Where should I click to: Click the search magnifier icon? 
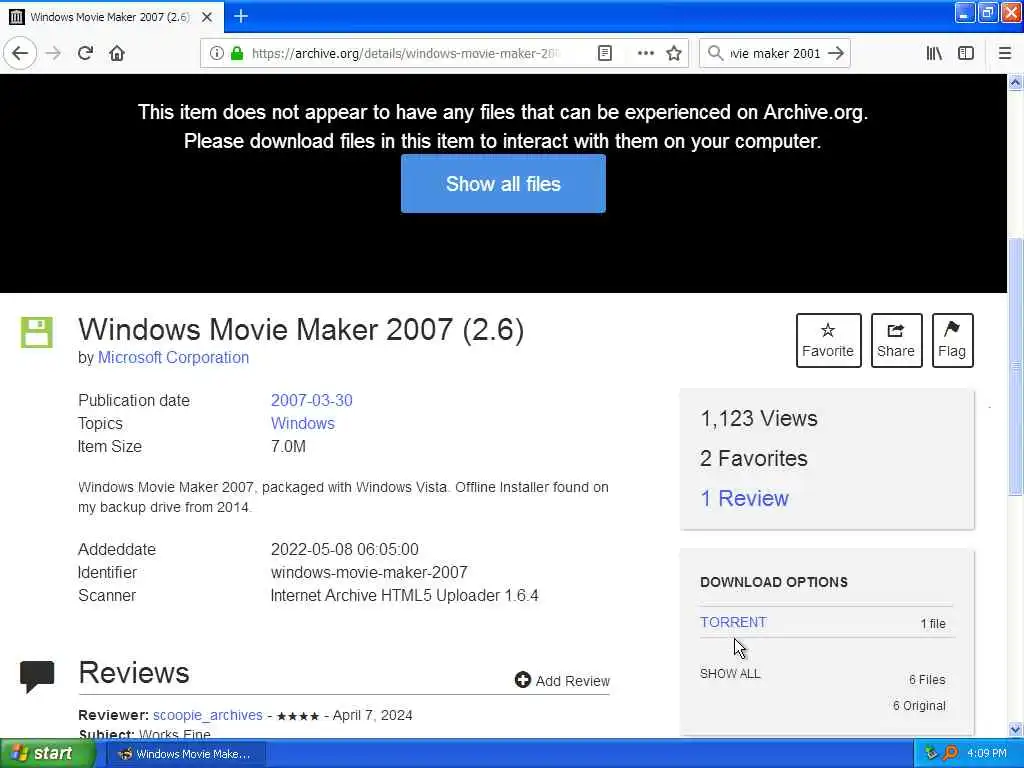coord(715,54)
